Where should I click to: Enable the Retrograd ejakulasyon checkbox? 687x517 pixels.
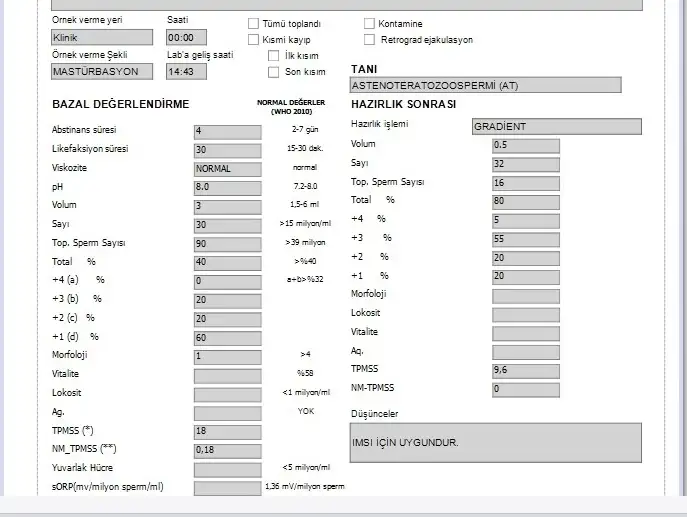coord(370,40)
